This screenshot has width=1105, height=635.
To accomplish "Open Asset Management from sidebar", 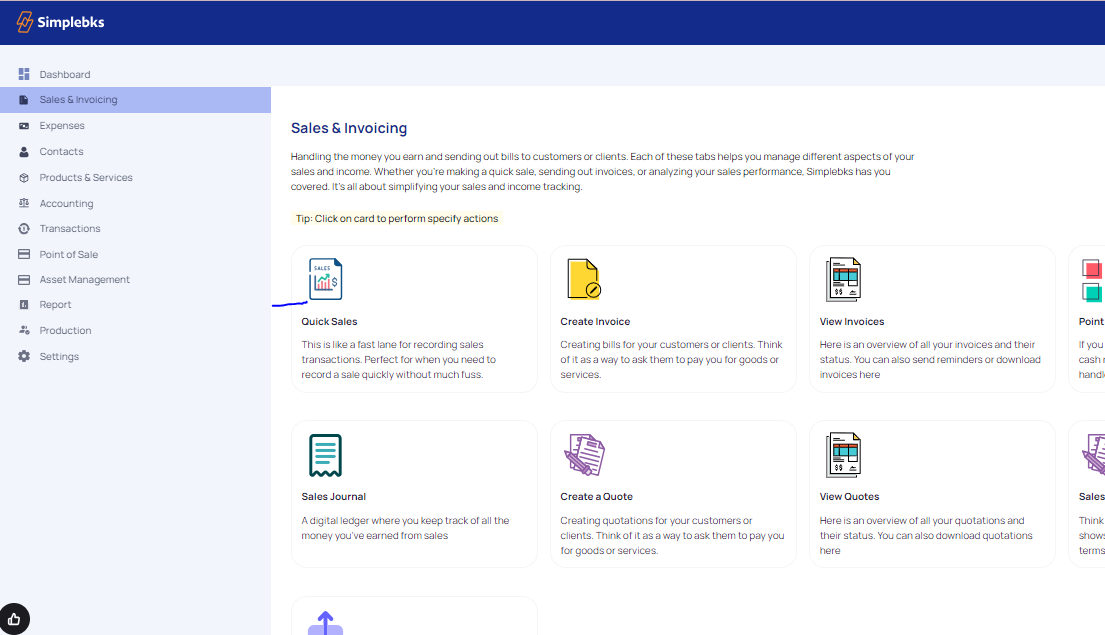I will click(85, 280).
